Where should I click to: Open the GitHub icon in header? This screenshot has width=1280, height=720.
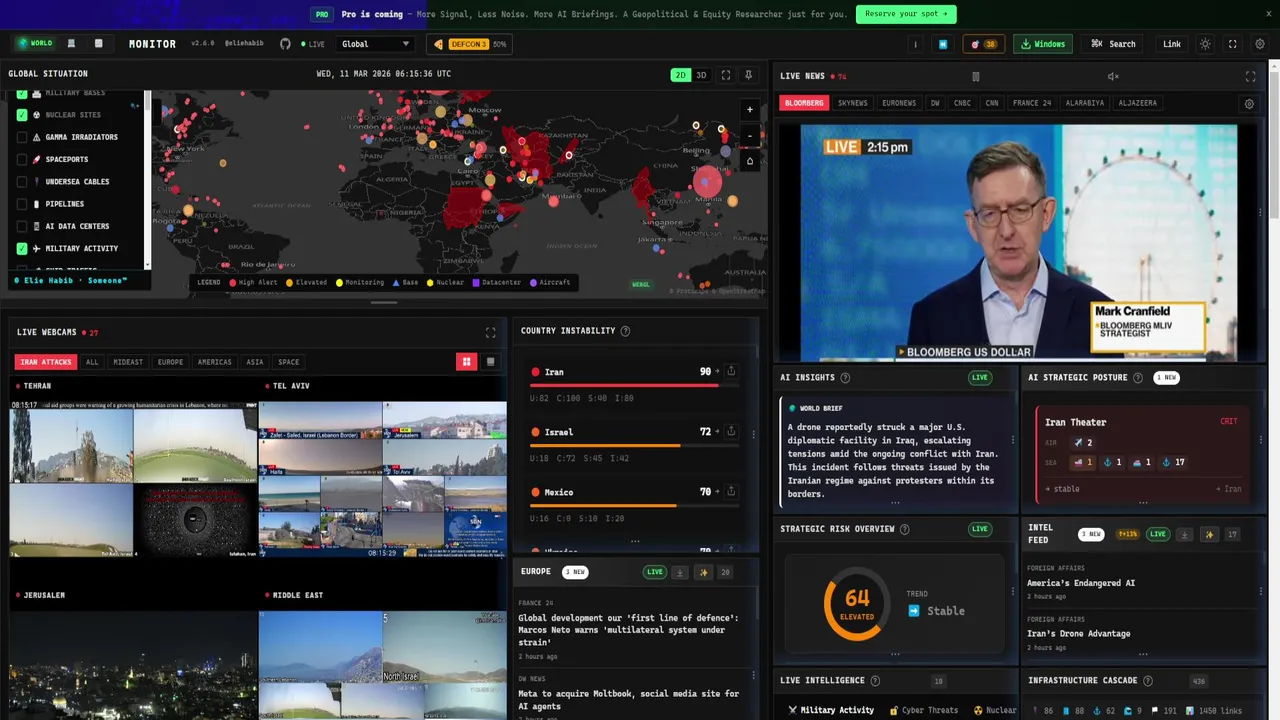point(285,44)
